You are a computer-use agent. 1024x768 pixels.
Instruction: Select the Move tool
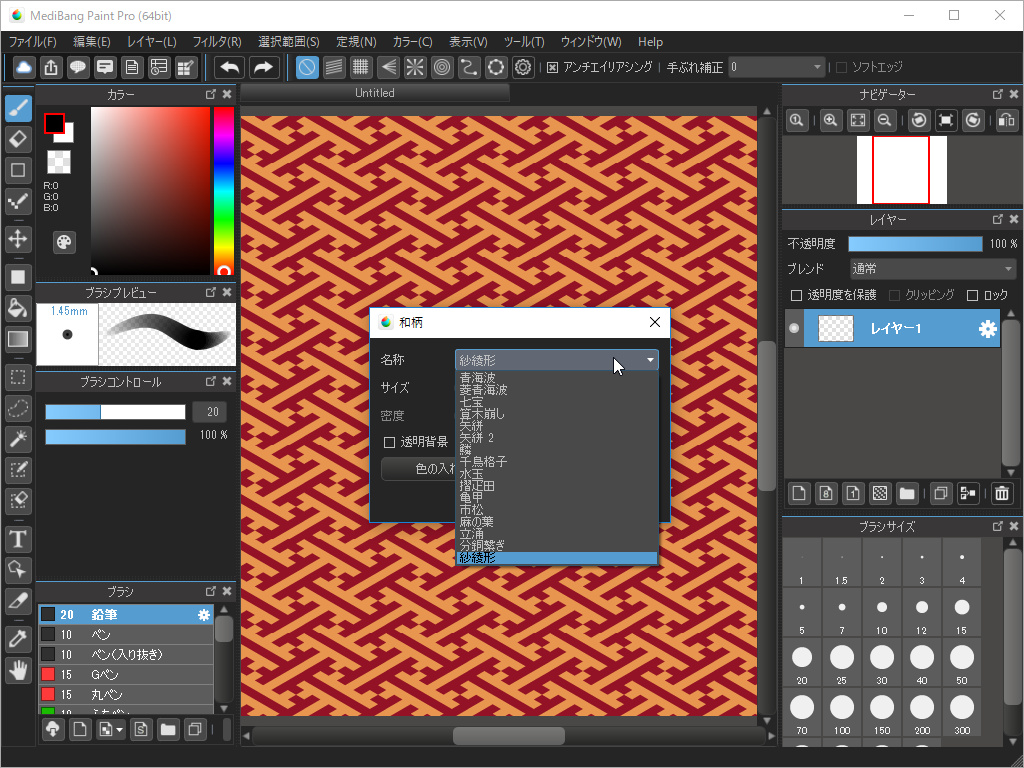(18, 239)
